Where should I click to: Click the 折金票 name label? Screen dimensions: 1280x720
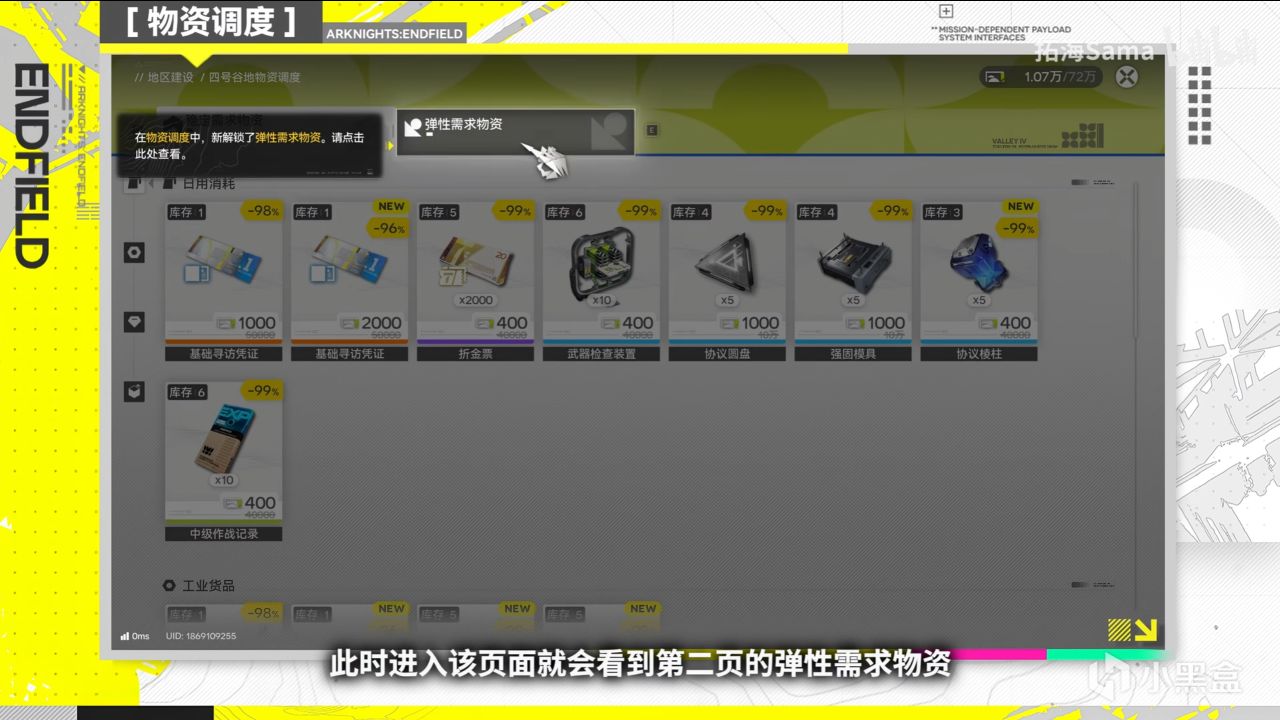point(475,354)
